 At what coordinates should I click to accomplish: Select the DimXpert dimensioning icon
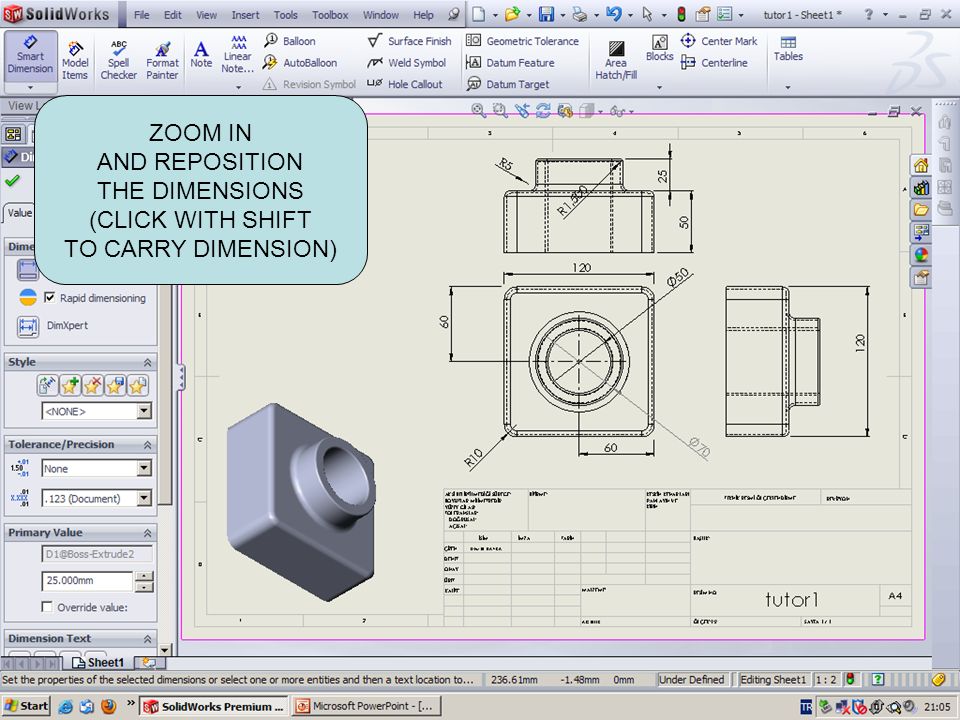point(28,326)
